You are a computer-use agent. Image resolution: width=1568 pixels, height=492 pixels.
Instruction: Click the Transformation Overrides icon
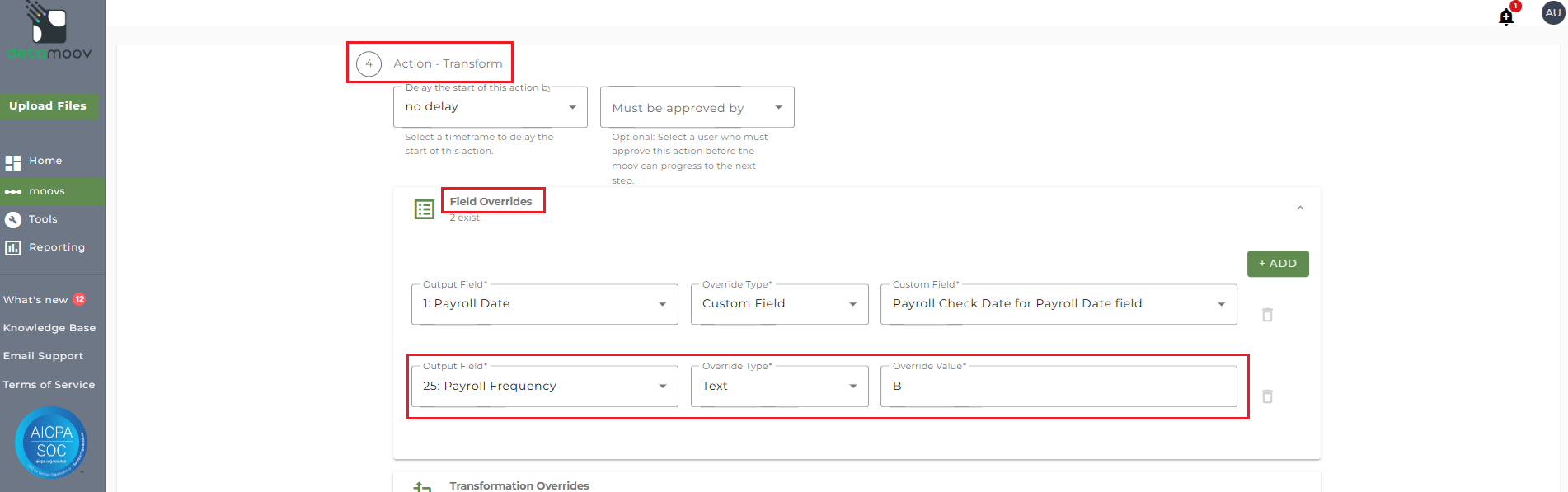423,486
